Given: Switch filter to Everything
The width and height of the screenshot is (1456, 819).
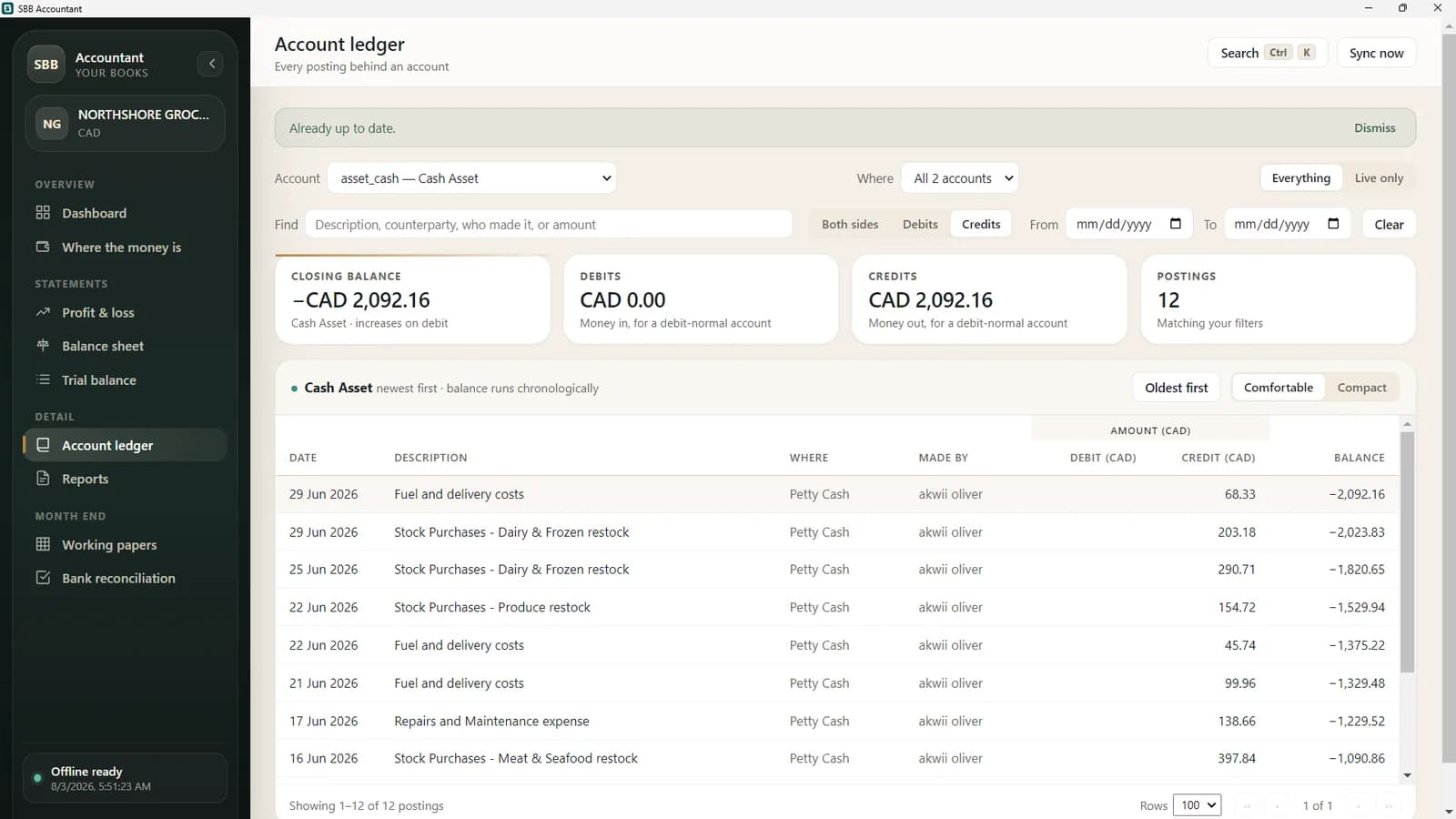Looking at the screenshot, I should (1300, 178).
